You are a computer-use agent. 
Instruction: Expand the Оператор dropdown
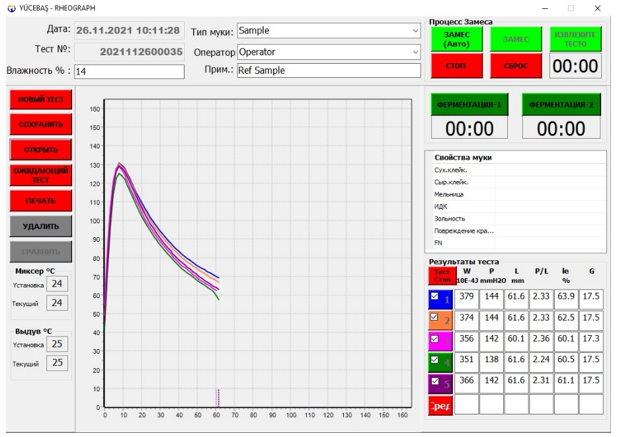click(x=415, y=52)
